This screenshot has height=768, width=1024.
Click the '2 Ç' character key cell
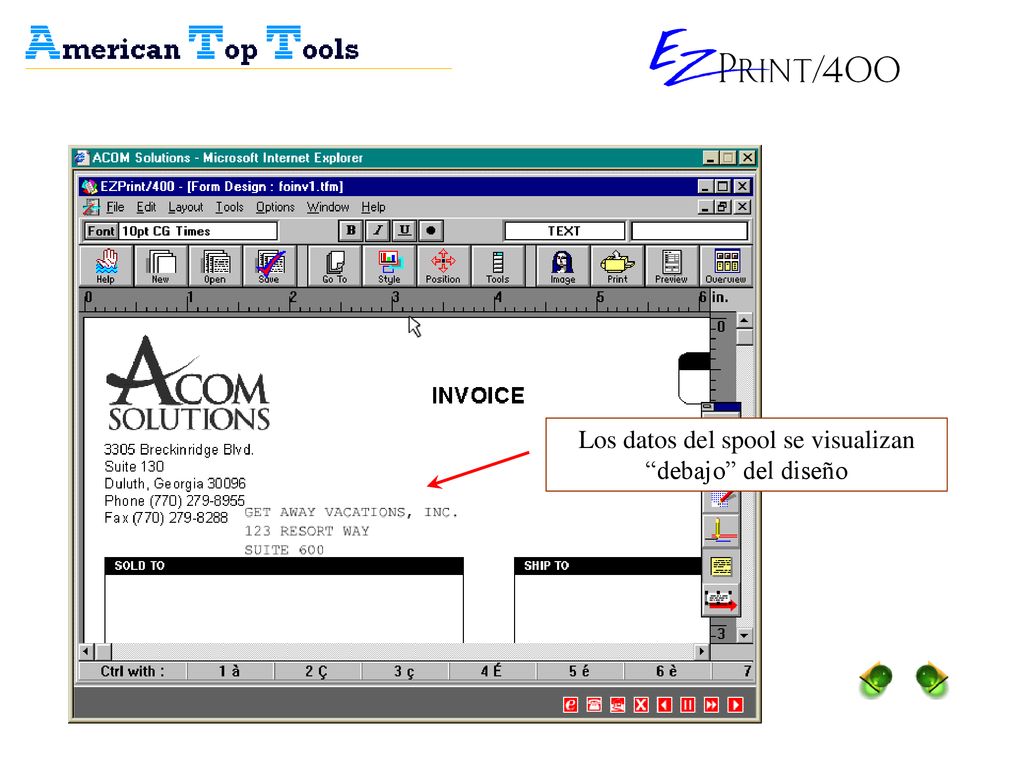(x=317, y=671)
